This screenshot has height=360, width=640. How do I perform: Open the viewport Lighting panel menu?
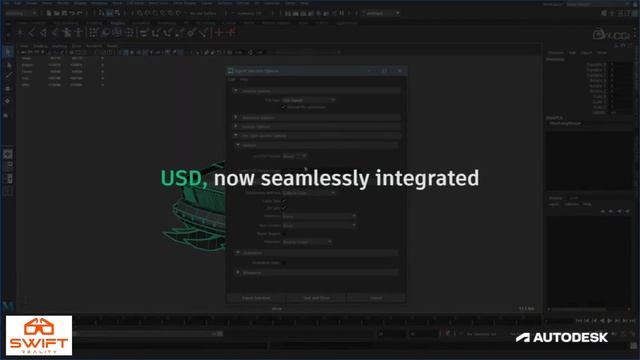pyautogui.click(x=59, y=46)
